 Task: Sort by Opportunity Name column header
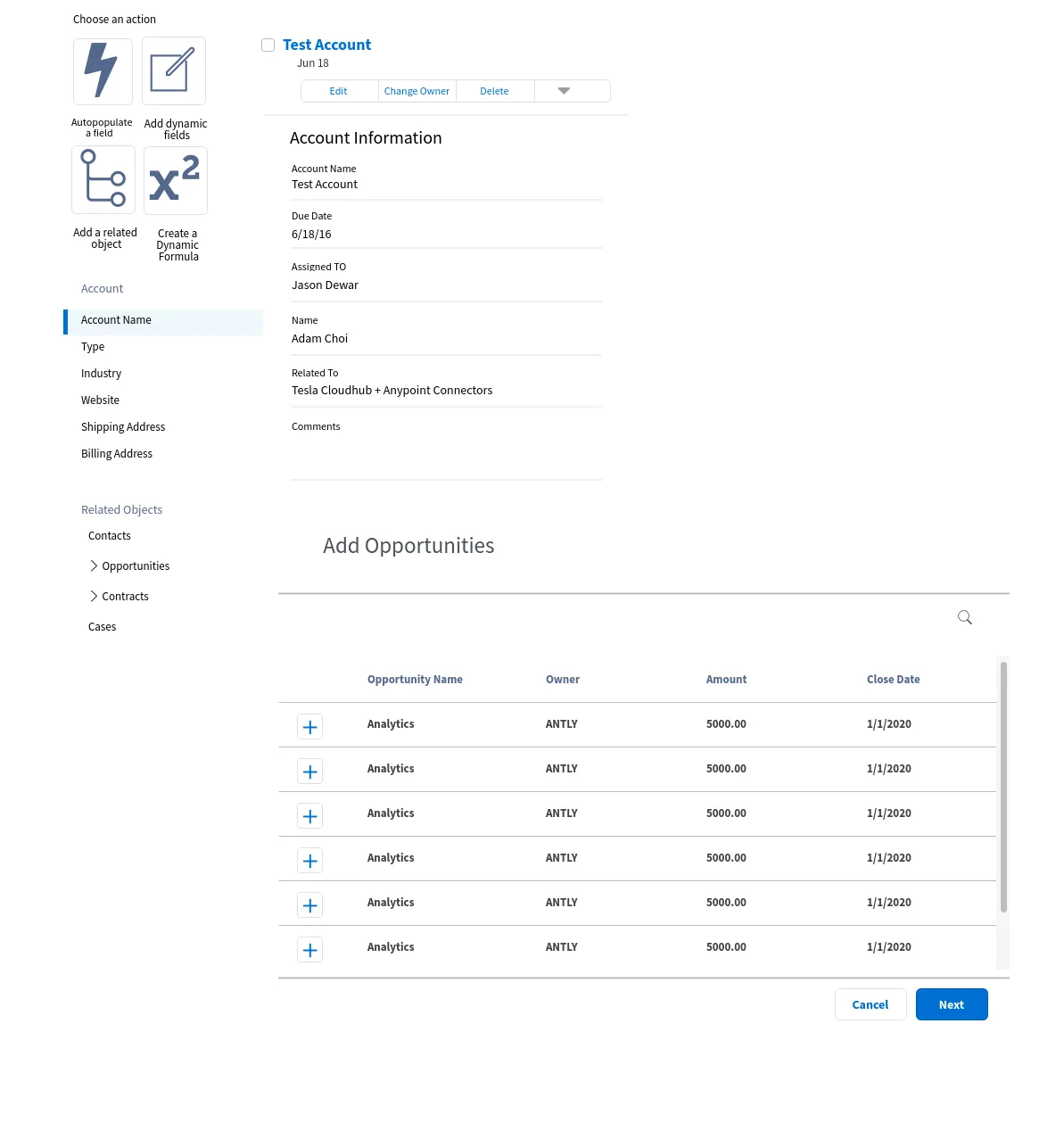pyautogui.click(x=415, y=680)
